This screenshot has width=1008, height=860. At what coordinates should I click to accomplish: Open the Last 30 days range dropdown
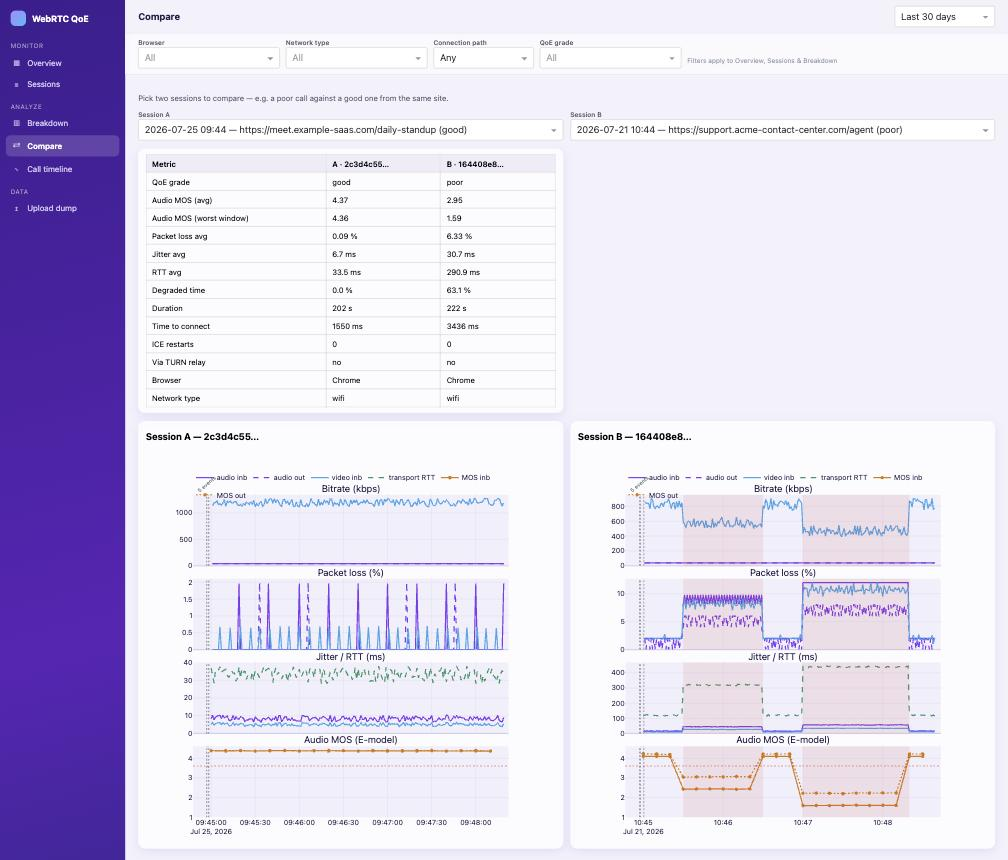(x=944, y=17)
